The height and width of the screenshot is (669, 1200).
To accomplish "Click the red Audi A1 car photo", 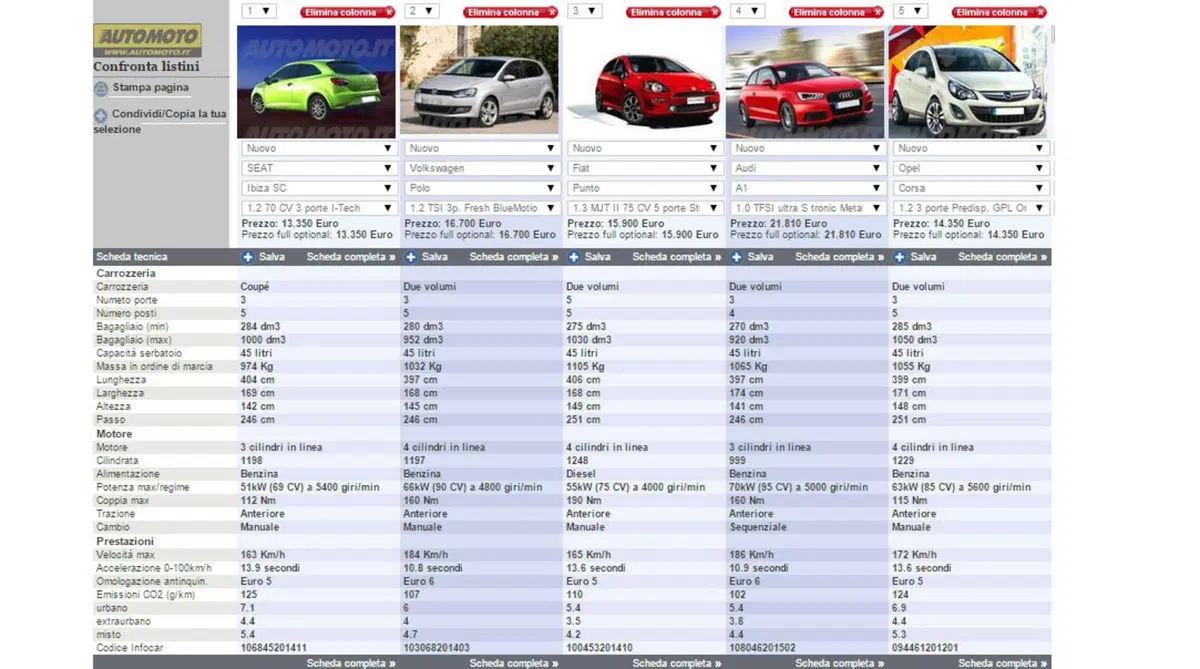I will (805, 82).
